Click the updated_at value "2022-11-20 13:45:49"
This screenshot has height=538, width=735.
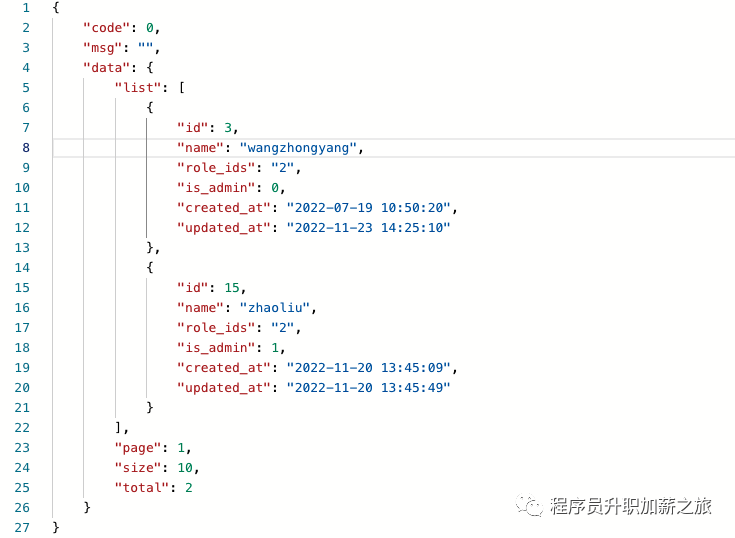click(368, 387)
